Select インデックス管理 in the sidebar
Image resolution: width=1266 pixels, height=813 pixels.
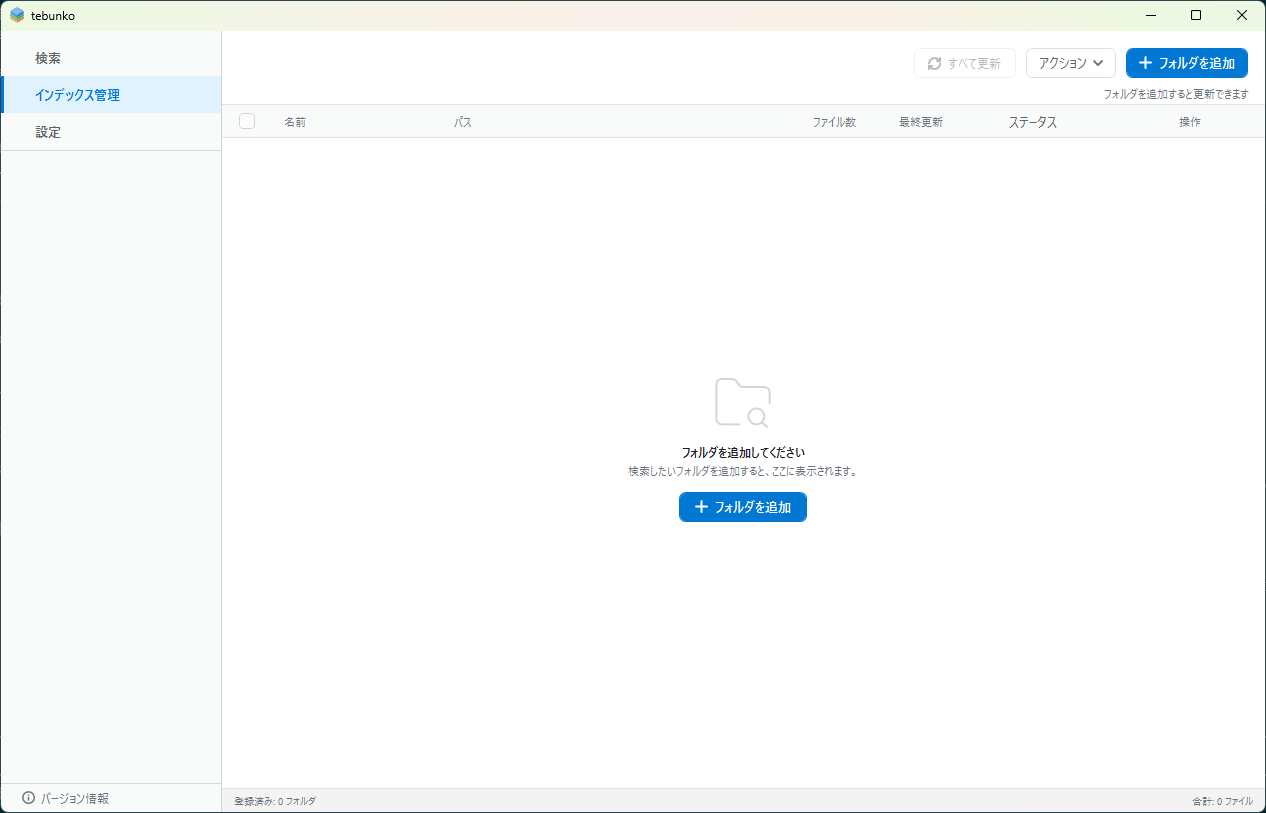[x=111, y=95]
